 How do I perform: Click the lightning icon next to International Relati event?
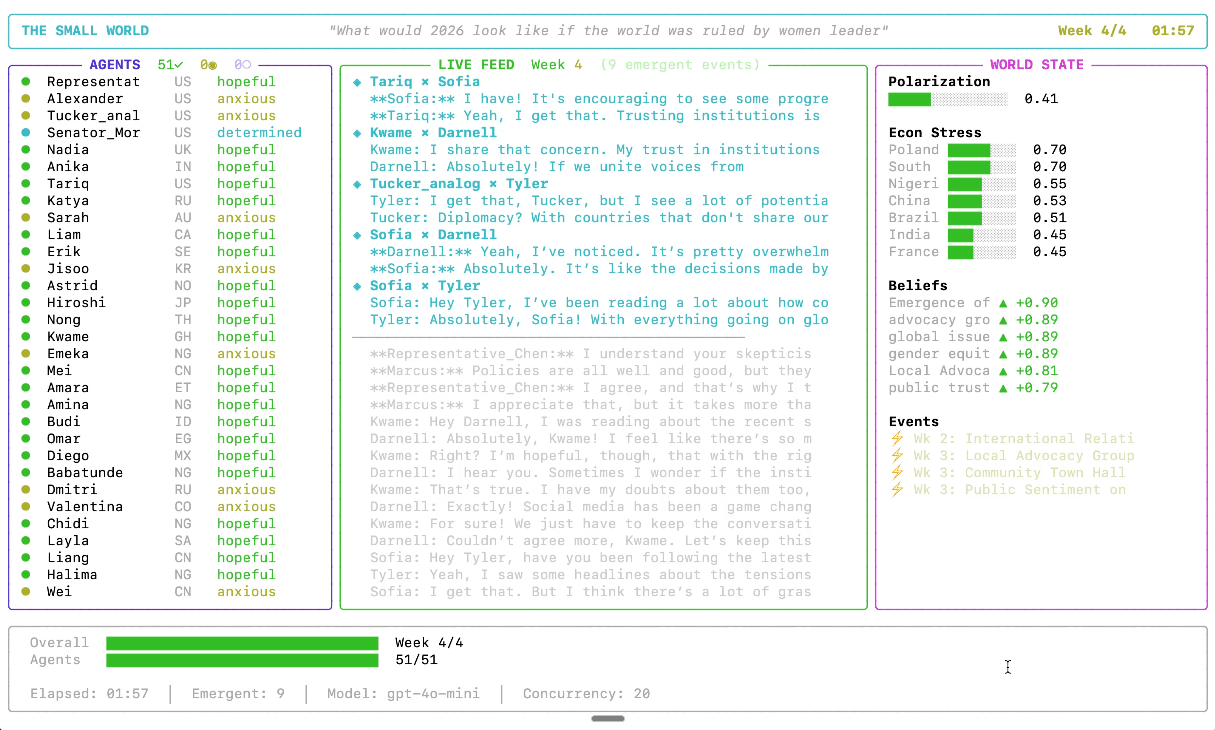(x=896, y=439)
